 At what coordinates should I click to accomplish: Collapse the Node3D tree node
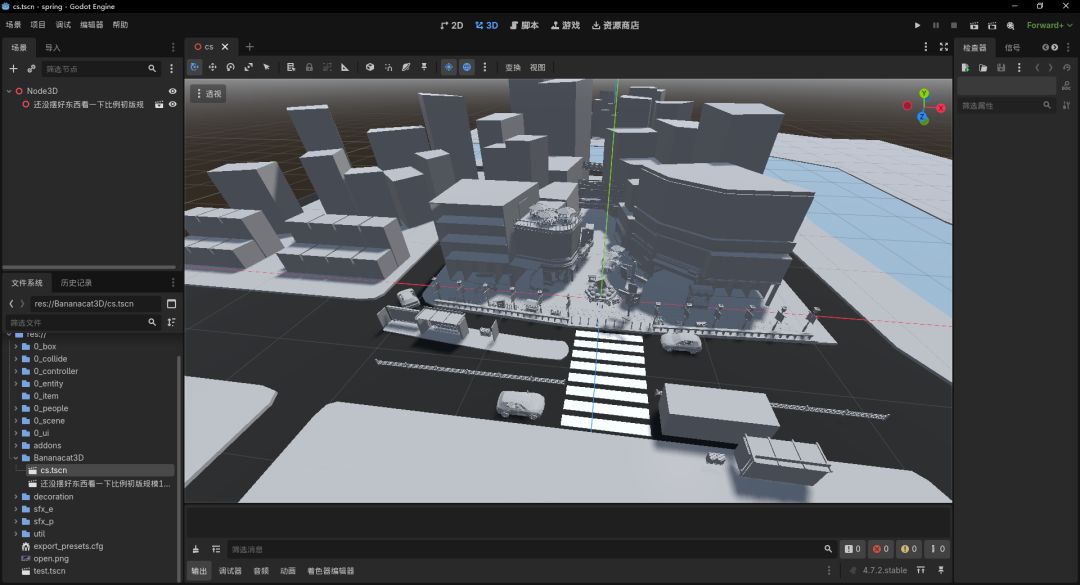coord(9,91)
